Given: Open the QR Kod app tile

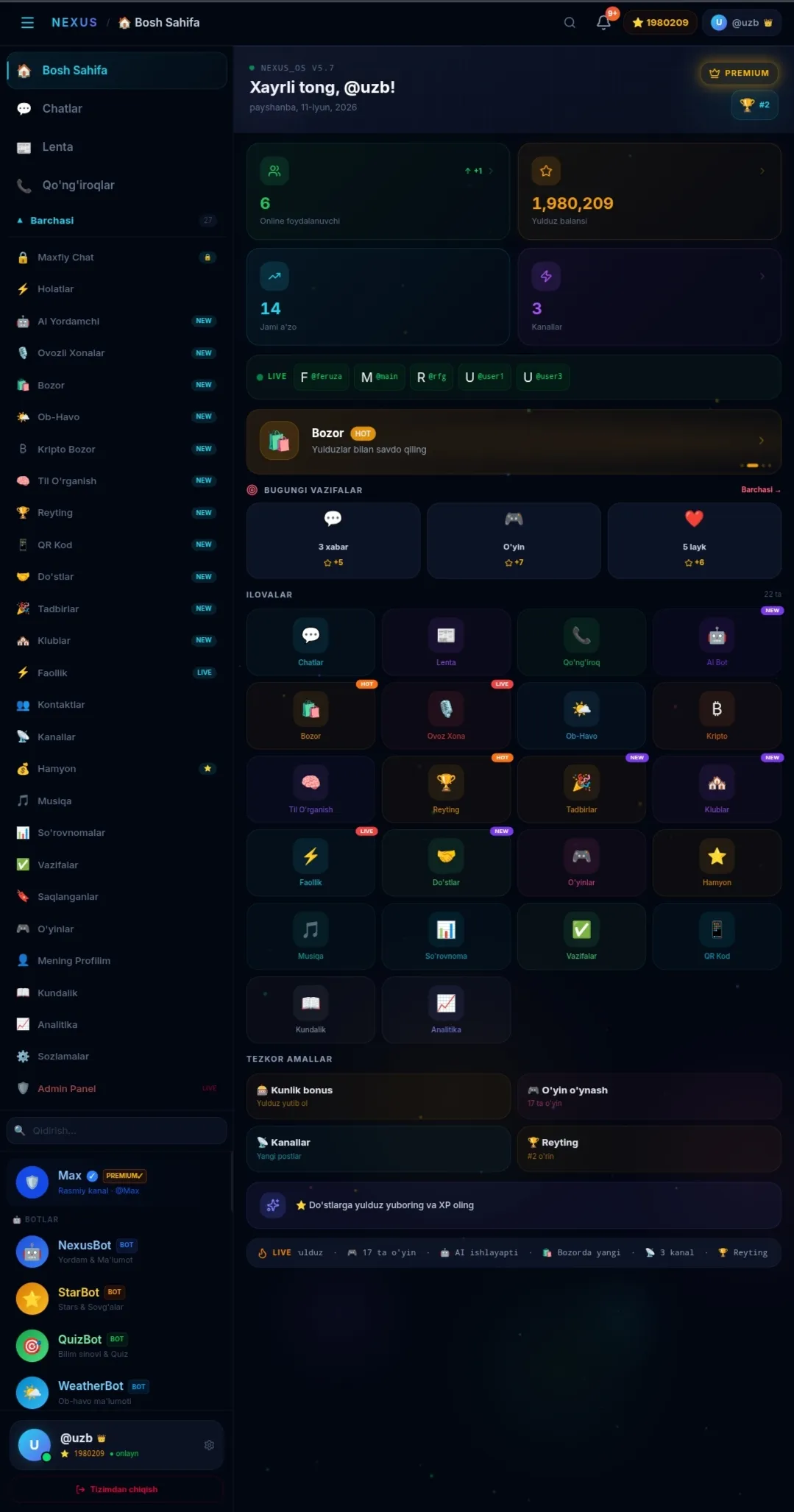Looking at the screenshot, I should [717, 936].
